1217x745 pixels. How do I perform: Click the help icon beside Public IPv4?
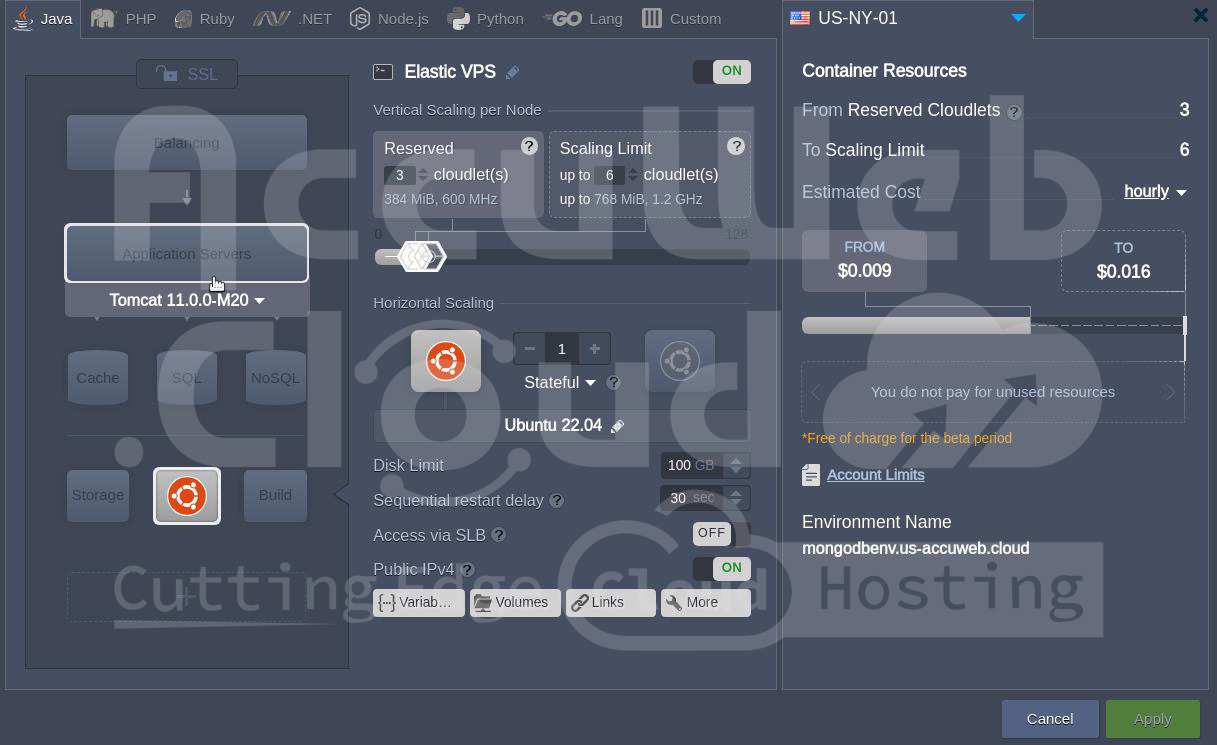tap(467, 570)
